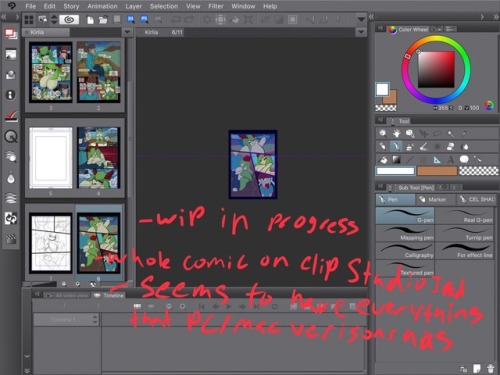Click the four-square grid icon in command bar
The image size is (500, 375).
click(x=29, y=20)
